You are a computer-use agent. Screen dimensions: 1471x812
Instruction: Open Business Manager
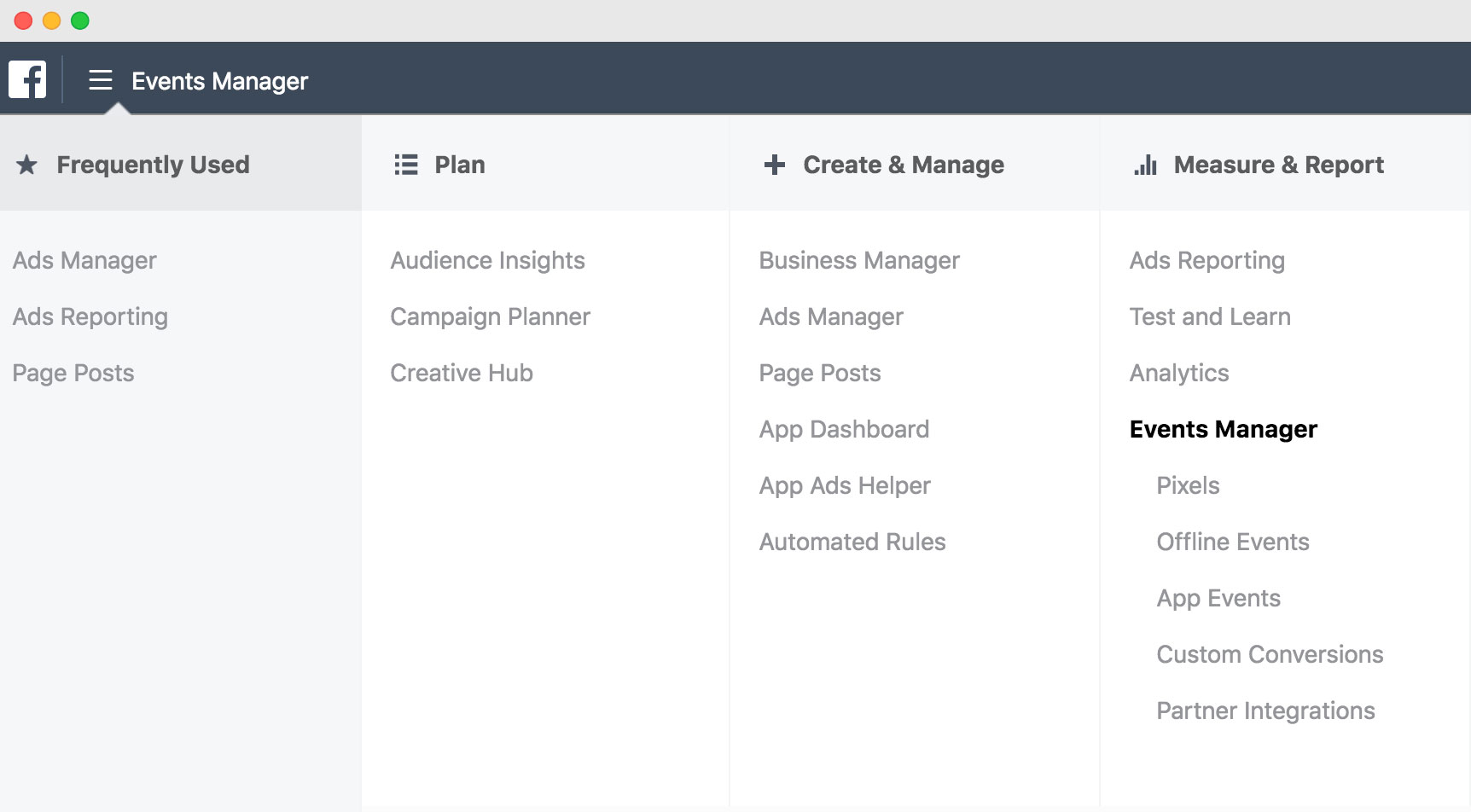(859, 261)
